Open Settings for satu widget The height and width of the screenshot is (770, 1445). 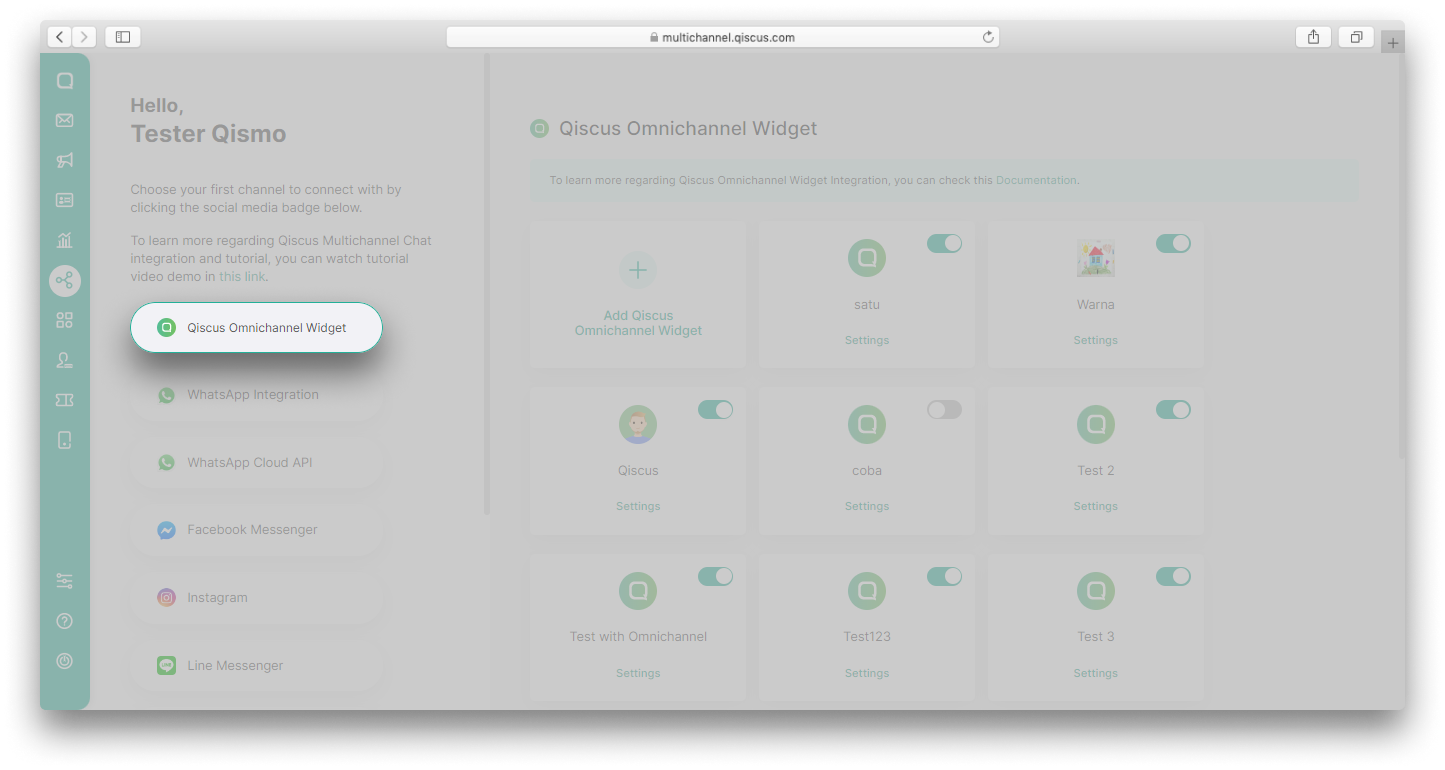pos(867,340)
